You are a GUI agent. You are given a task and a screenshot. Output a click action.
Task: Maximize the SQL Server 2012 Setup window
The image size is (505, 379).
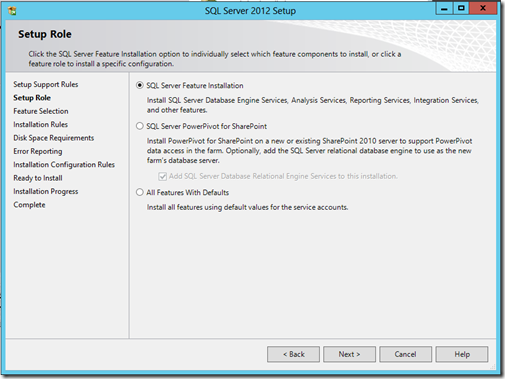461,9
